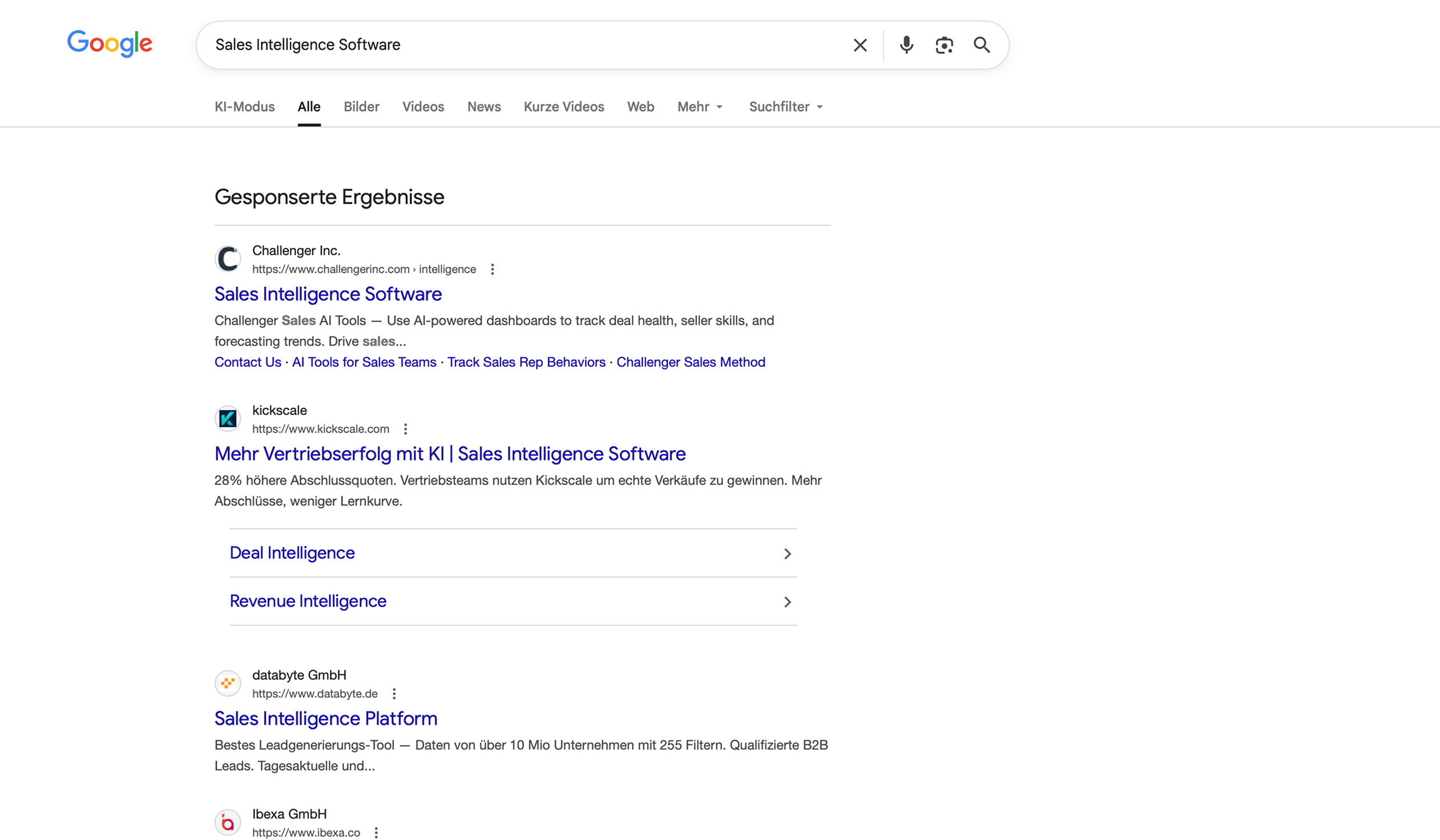Open the three-dot menu next to databyte.de
The width and height of the screenshot is (1440, 840).
point(394,694)
